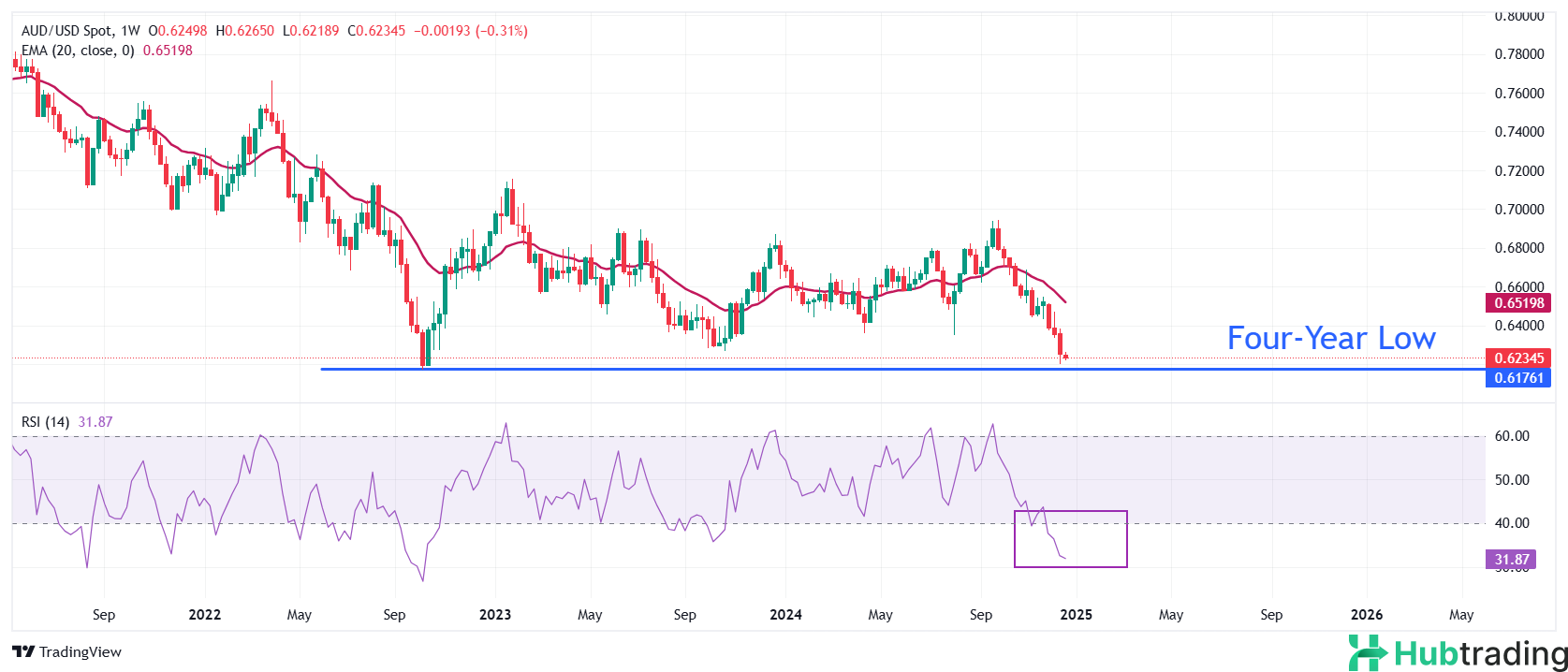Click the TradingView logo icon
The image size is (1568, 672).
[23, 652]
